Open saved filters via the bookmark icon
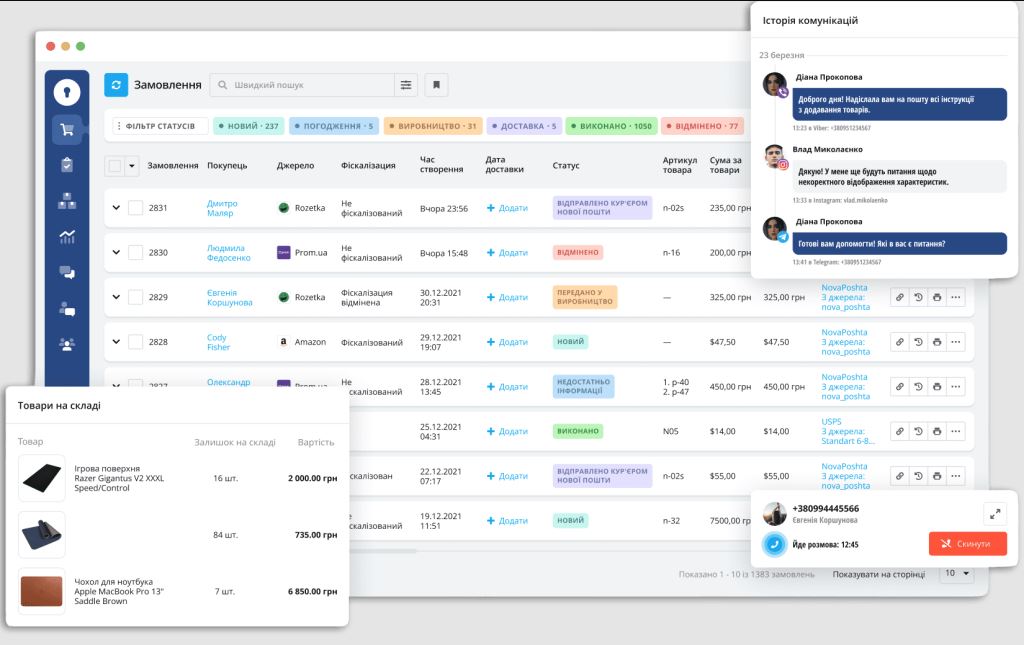This screenshot has width=1024, height=645. [436, 85]
